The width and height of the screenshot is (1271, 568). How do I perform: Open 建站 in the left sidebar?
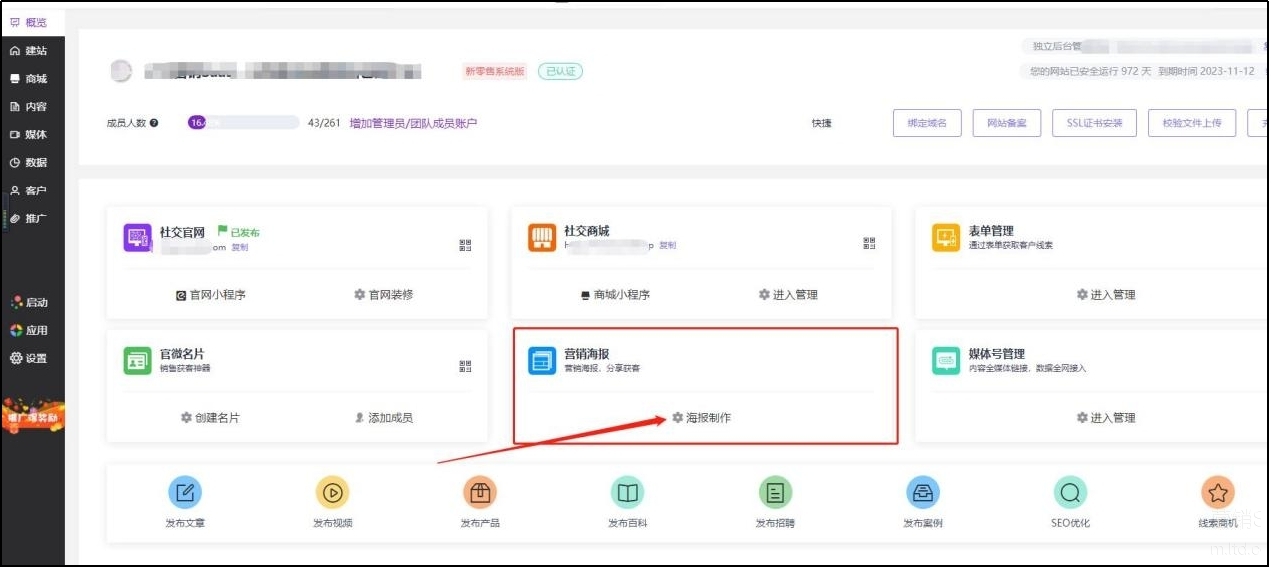coord(29,51)
